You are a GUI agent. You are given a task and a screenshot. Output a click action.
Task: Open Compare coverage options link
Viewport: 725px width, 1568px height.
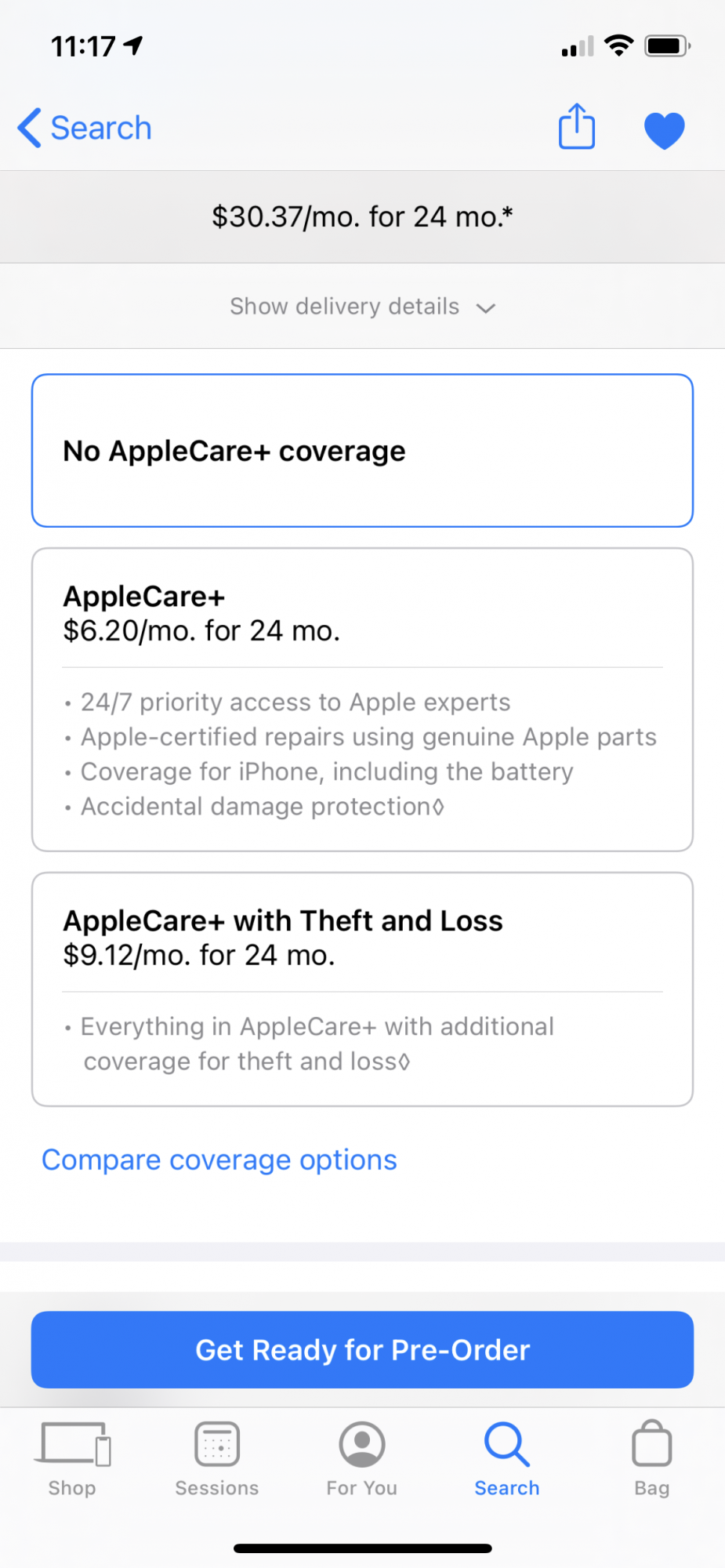[x=219, y=1160]
